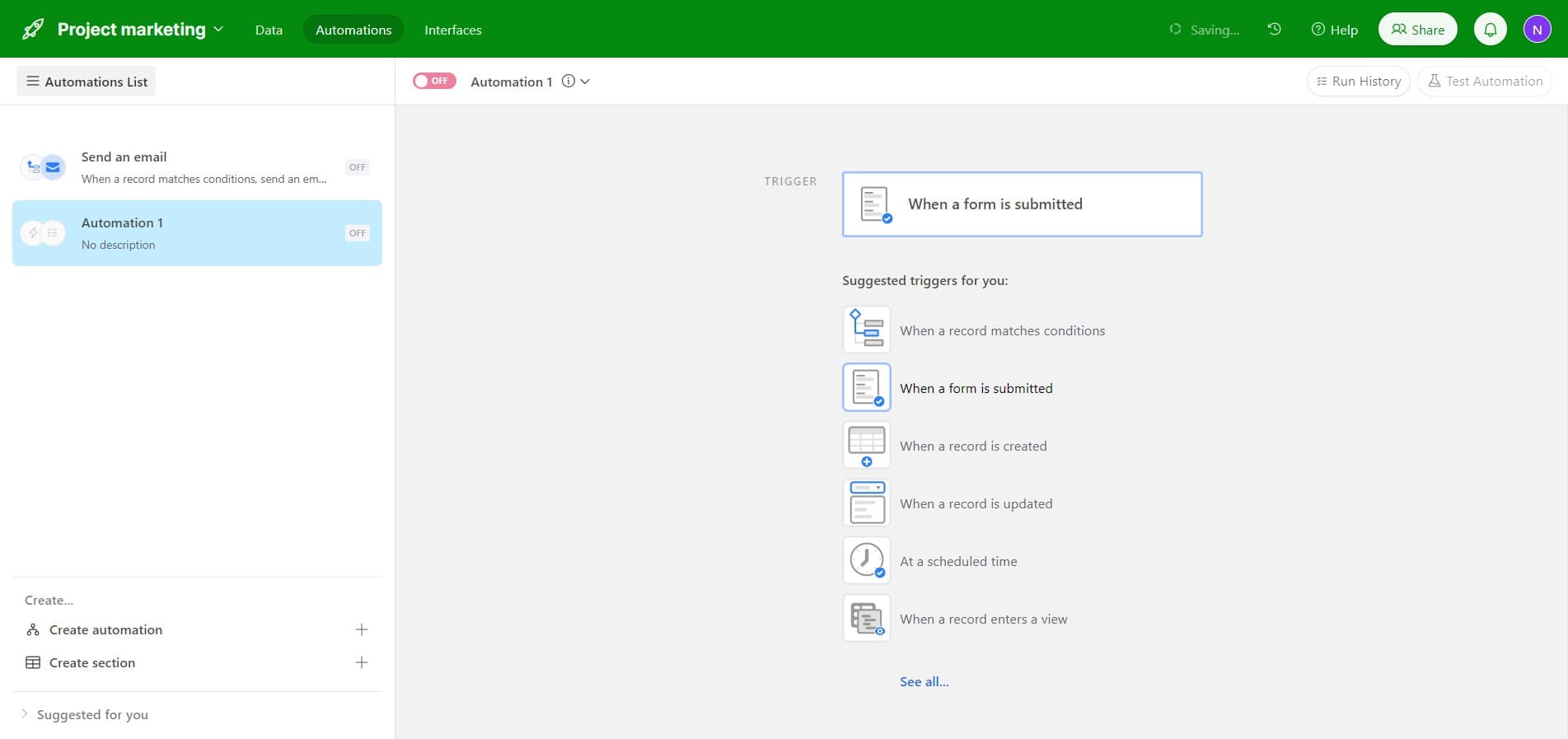This screenshot has width=1568, height=739.
Task: Select the 'When a record enters a view' icon
Action: click(x=866, y=618)
